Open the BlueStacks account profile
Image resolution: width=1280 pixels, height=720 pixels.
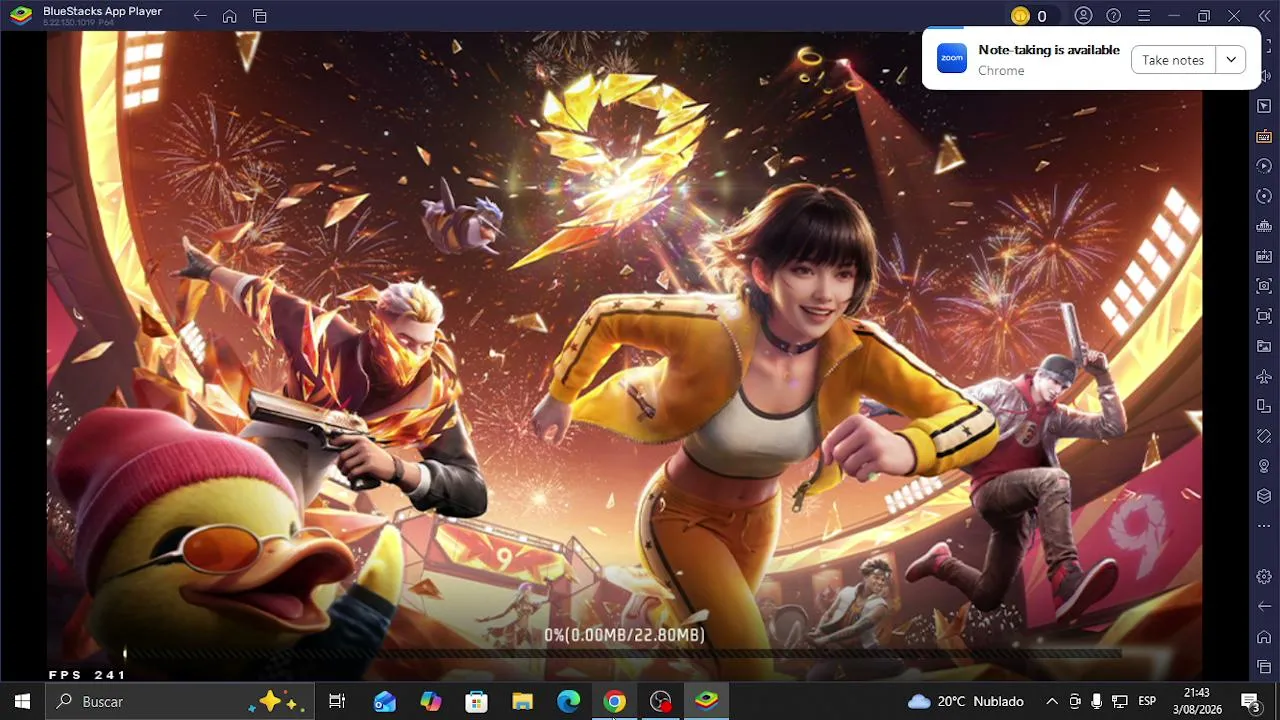[1083, 16]
